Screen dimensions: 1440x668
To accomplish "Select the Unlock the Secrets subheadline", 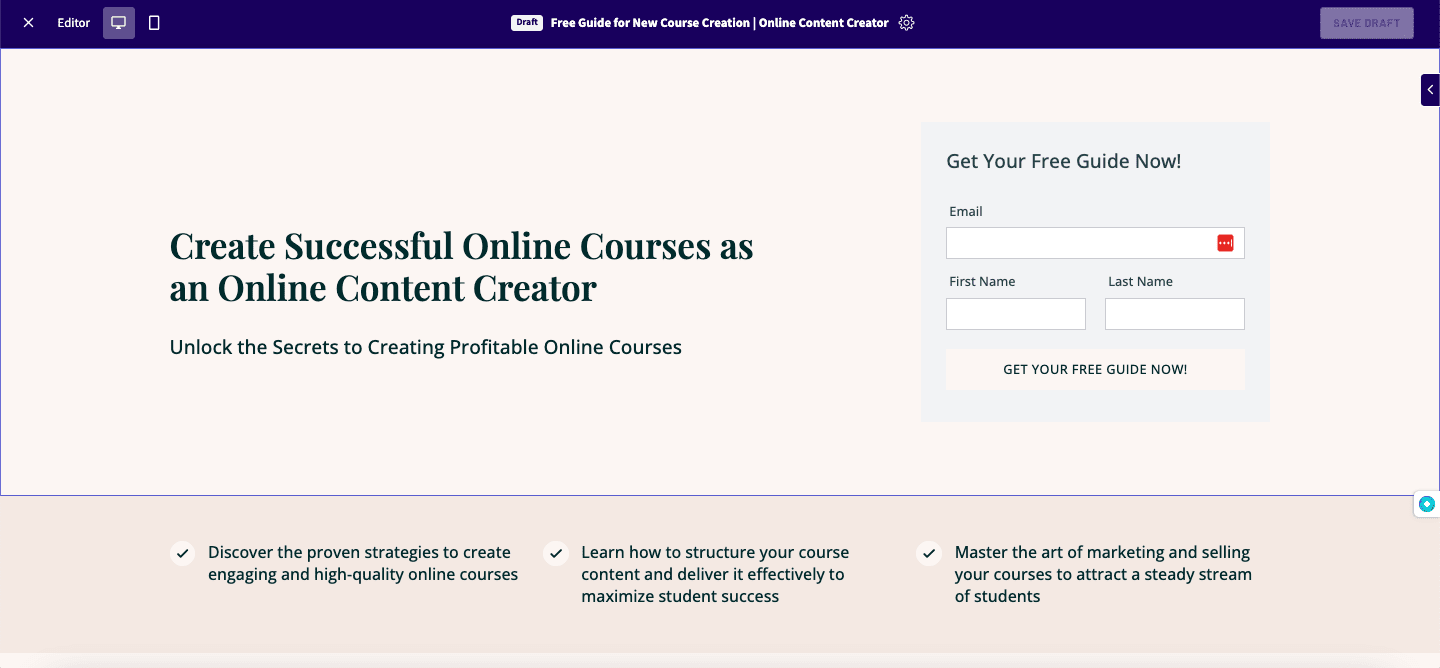I will pos(425,347).
